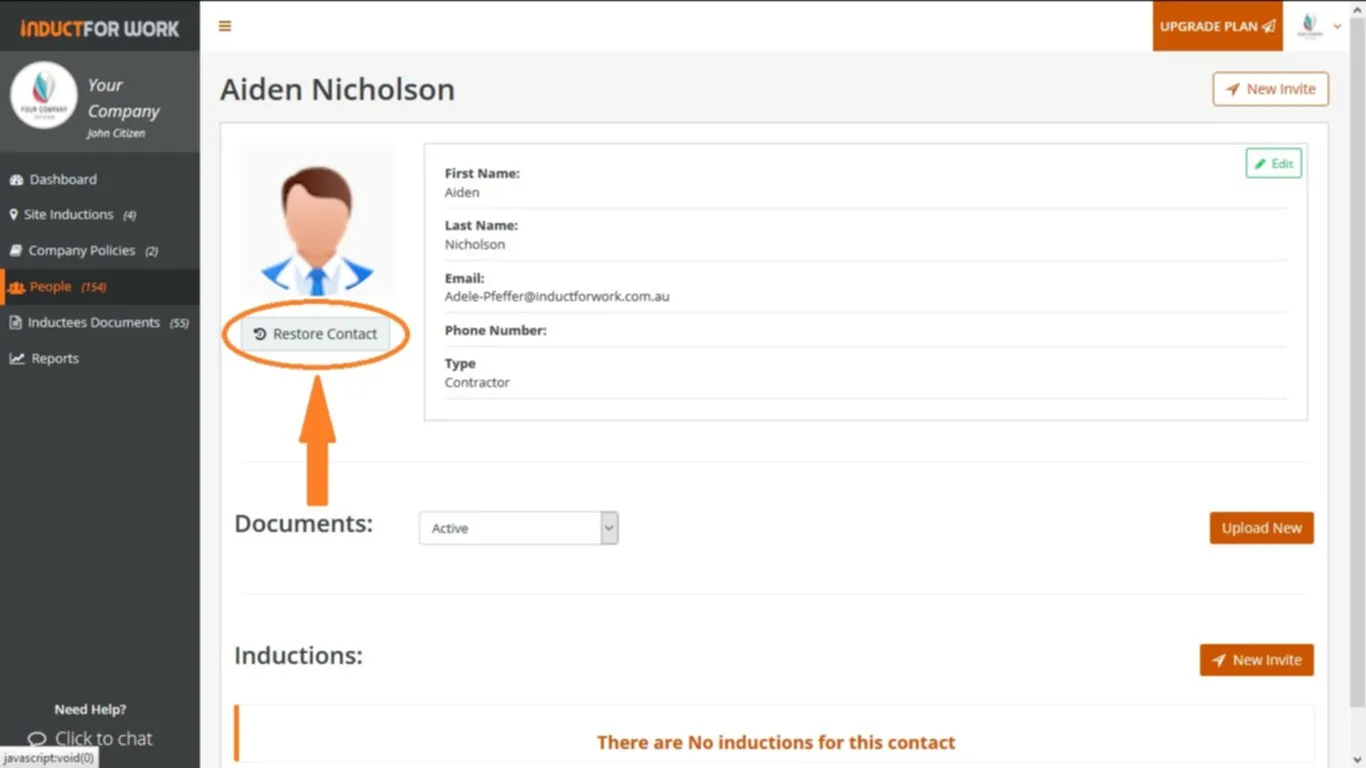The image size is (1366, 768).
Task: Click the Site Inductions pin icon
Action: coord(14,215)
